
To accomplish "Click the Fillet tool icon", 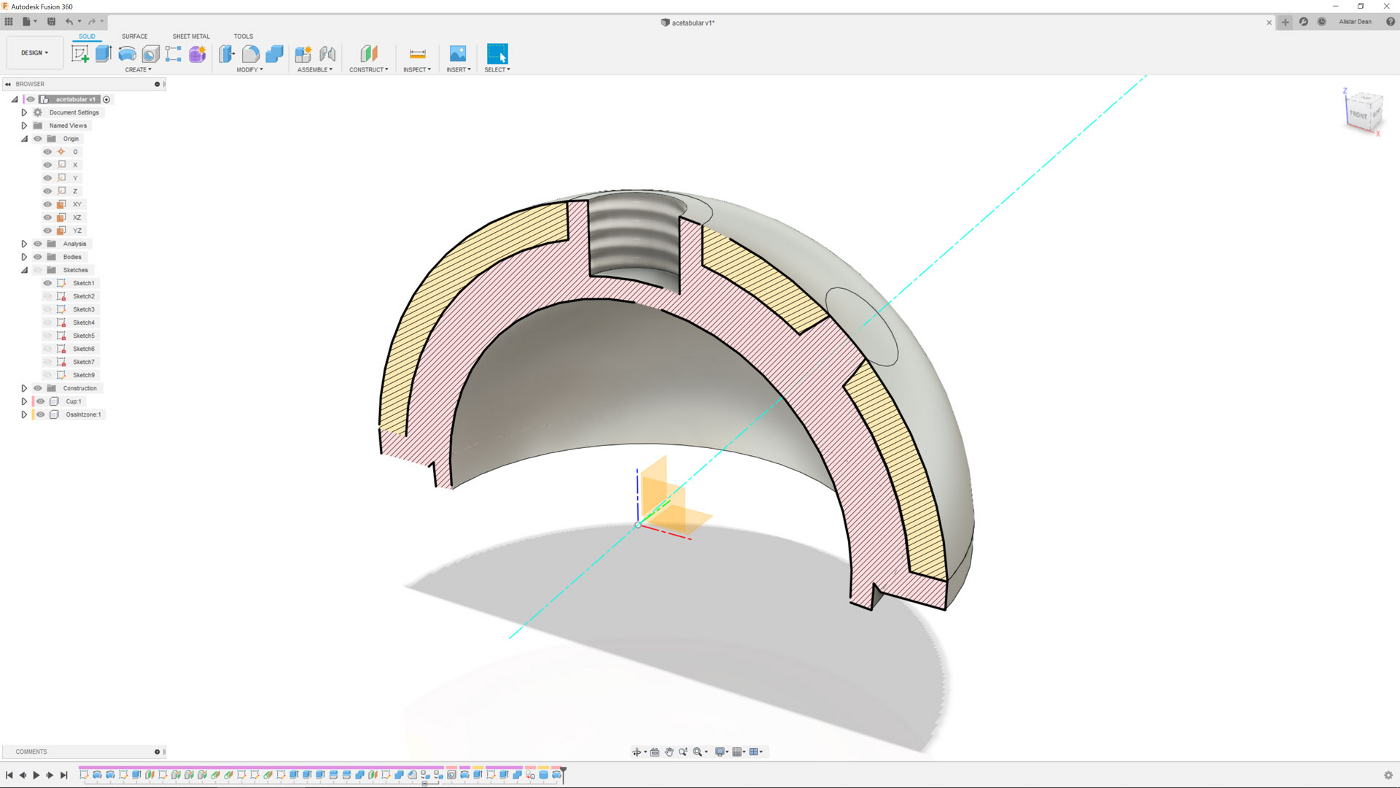I will 250,54.
